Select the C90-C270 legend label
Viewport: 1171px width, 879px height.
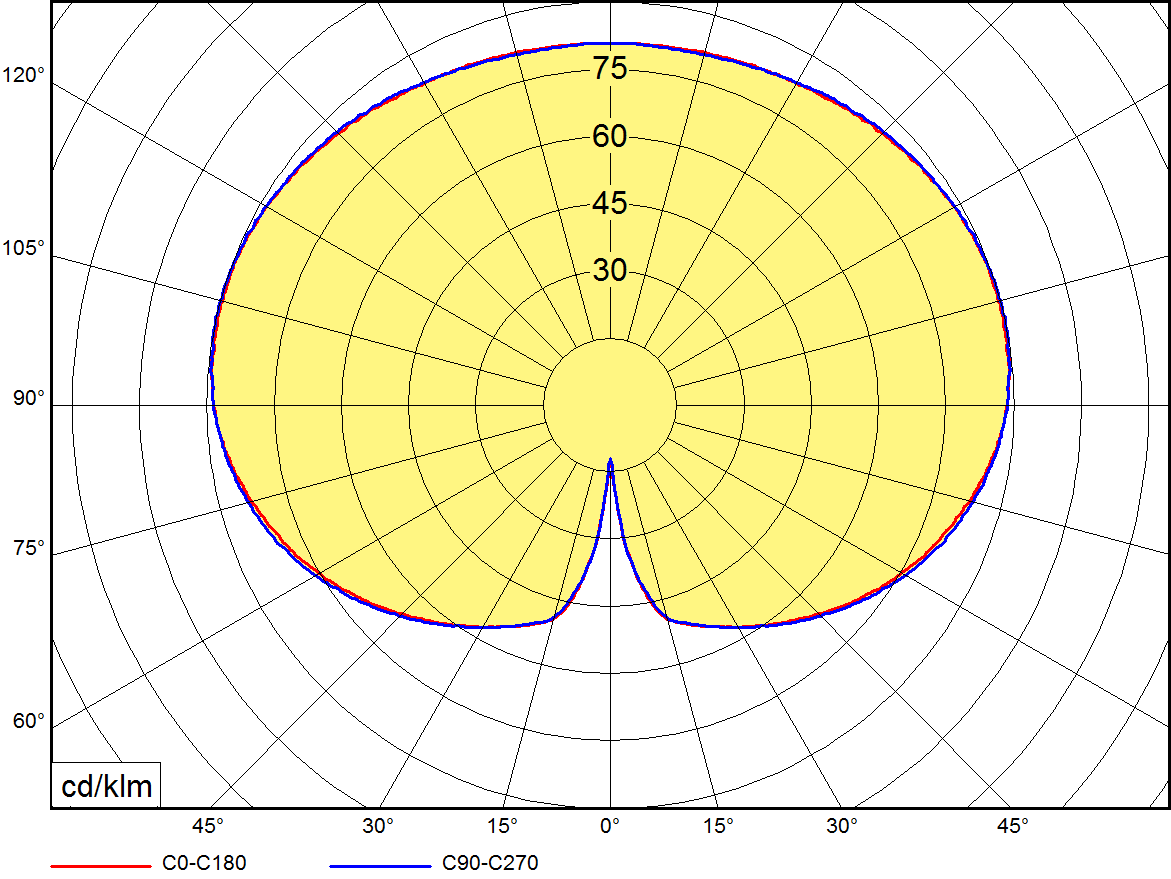(x=489, y=863)
